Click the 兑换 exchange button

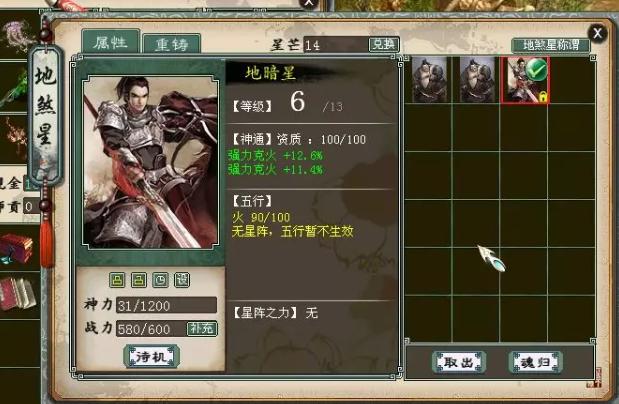[384, 44]
